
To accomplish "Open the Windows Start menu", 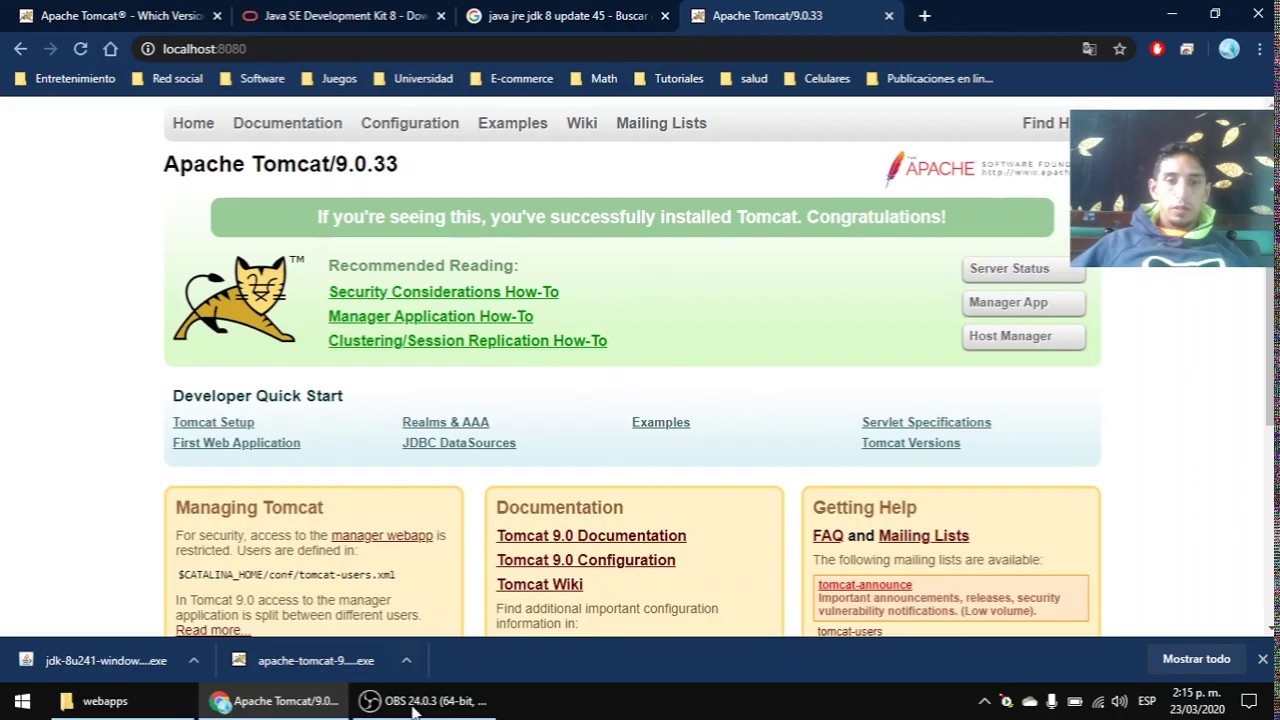I will point(22,701).
